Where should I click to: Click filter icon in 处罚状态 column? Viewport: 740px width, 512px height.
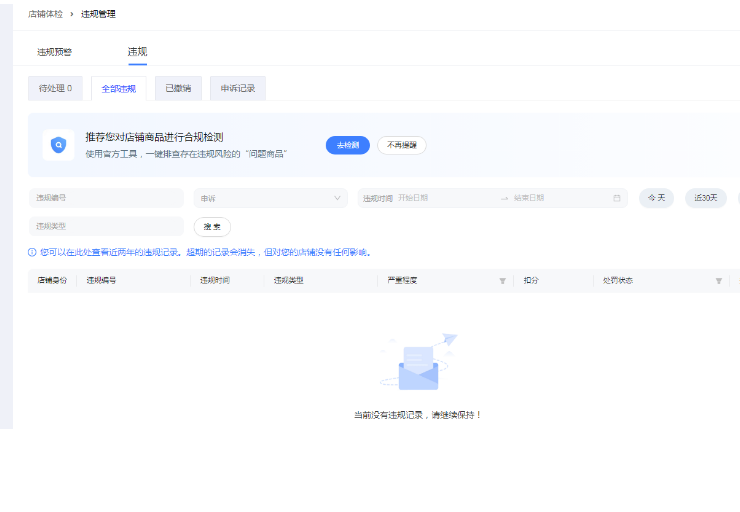click(x=718, y=281)
